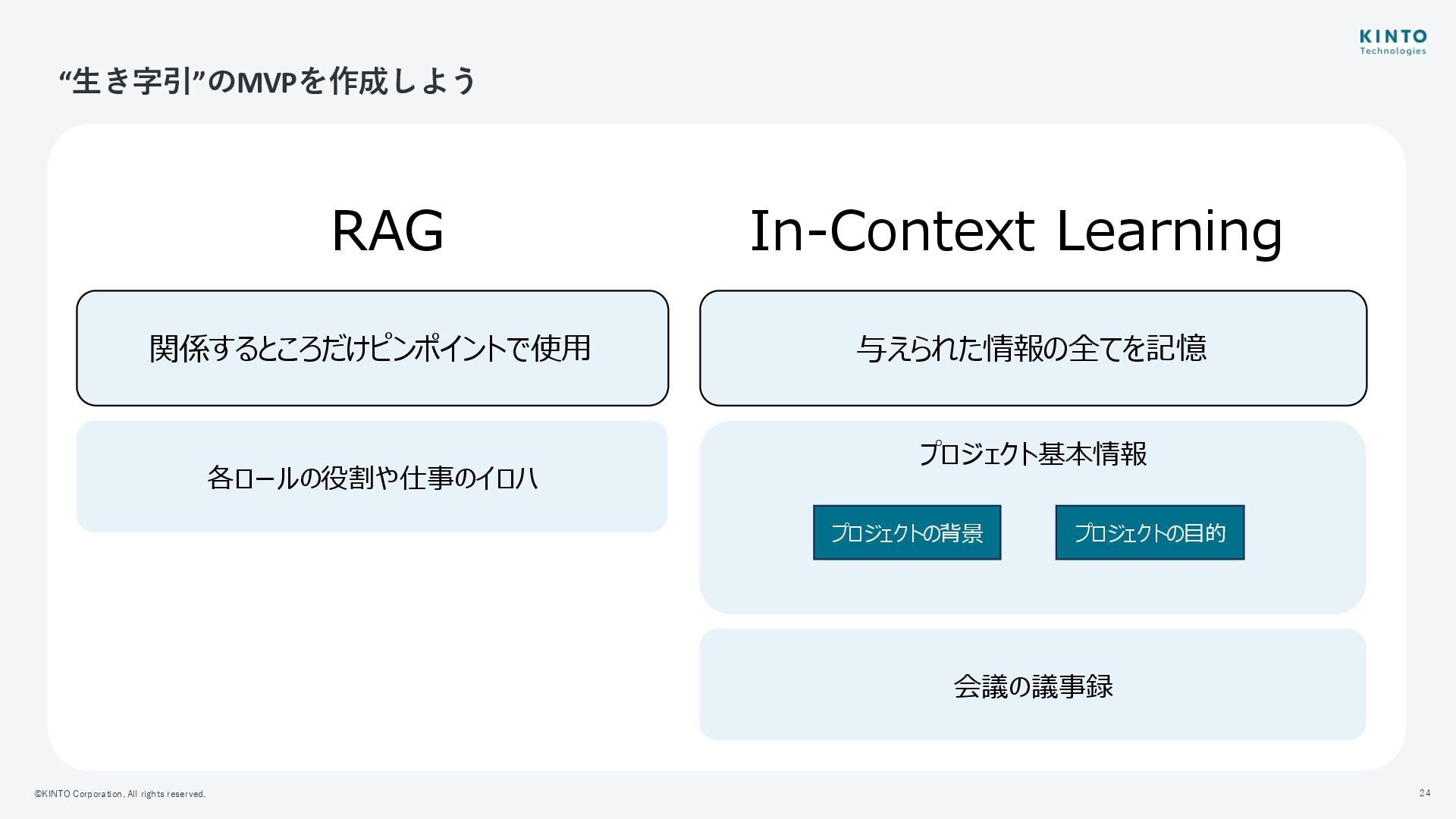Click the "プロジェクトの目的" button
The height and width of the screenshot is (819, 1456).
[1150, 533]
